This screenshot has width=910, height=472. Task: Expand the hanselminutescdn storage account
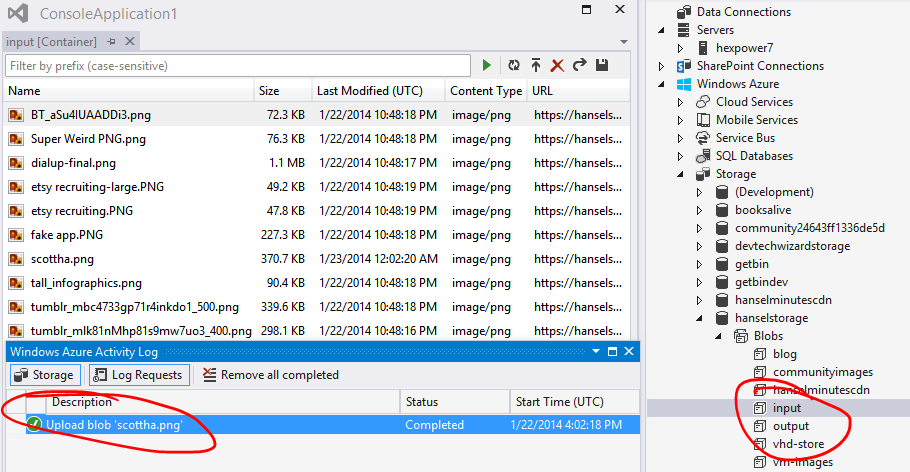click(x=700, y=300)
